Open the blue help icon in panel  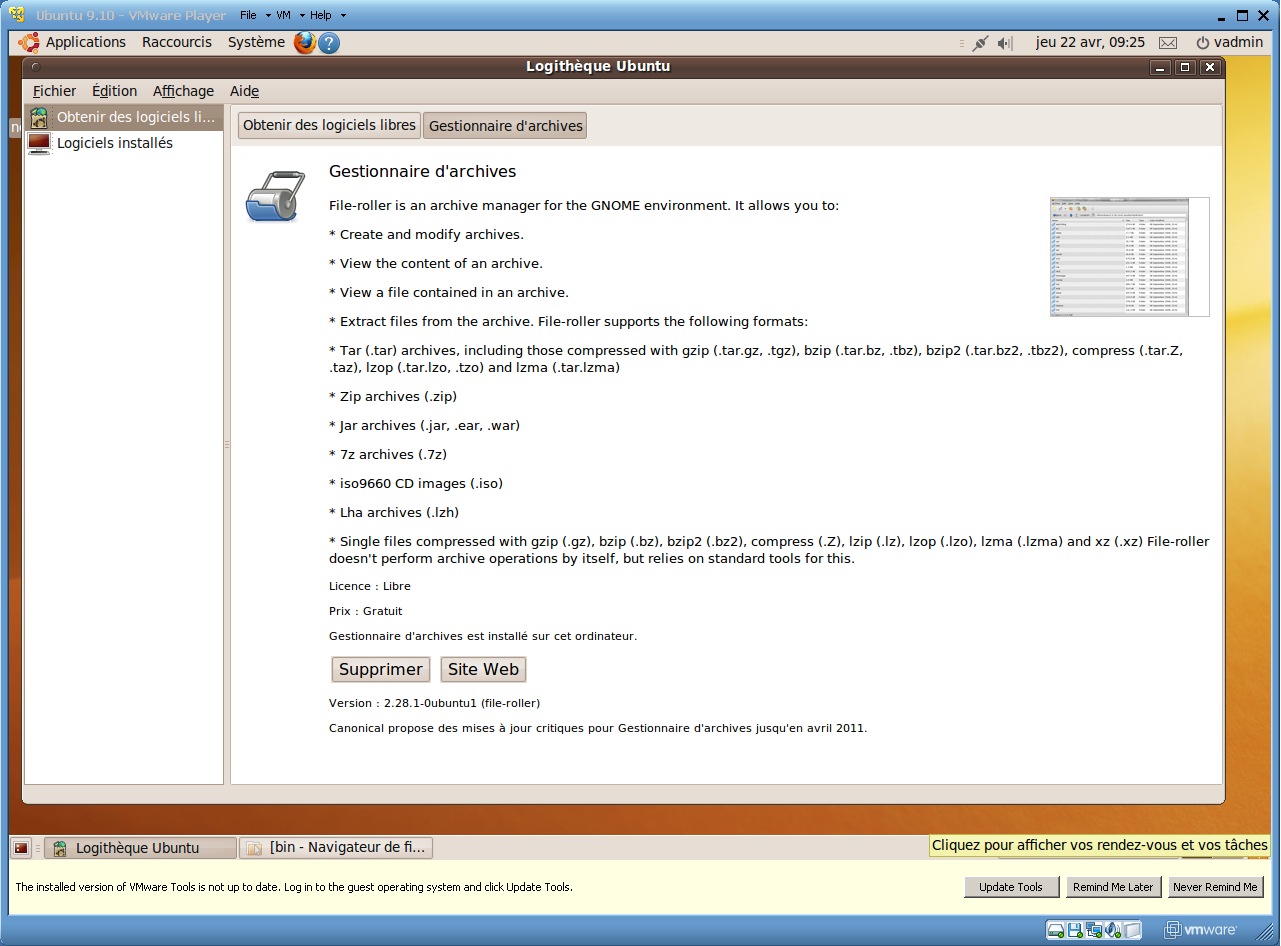coord(329,43)
